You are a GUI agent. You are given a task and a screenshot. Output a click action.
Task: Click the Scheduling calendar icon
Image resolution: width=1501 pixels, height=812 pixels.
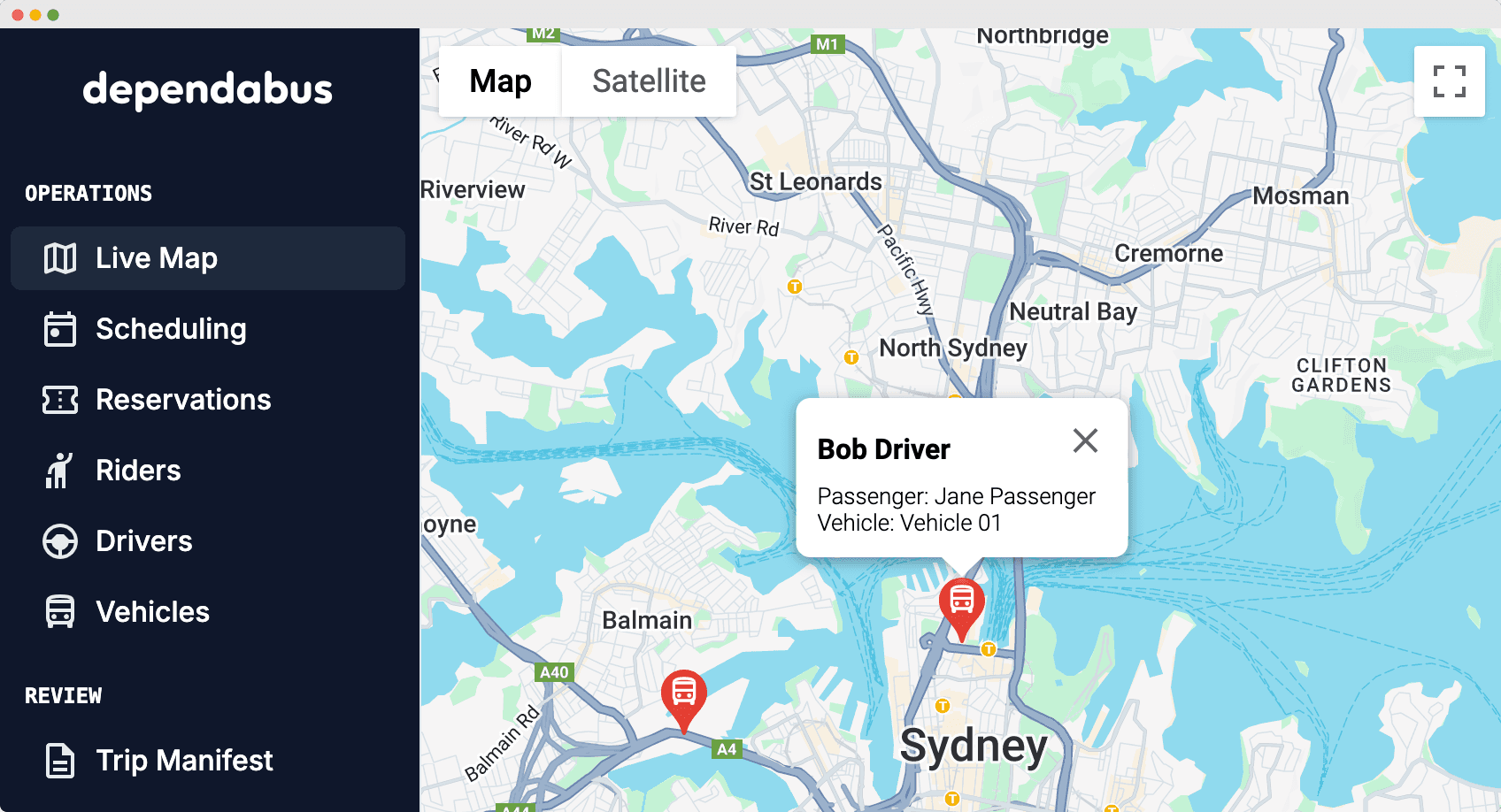(60, 329)
